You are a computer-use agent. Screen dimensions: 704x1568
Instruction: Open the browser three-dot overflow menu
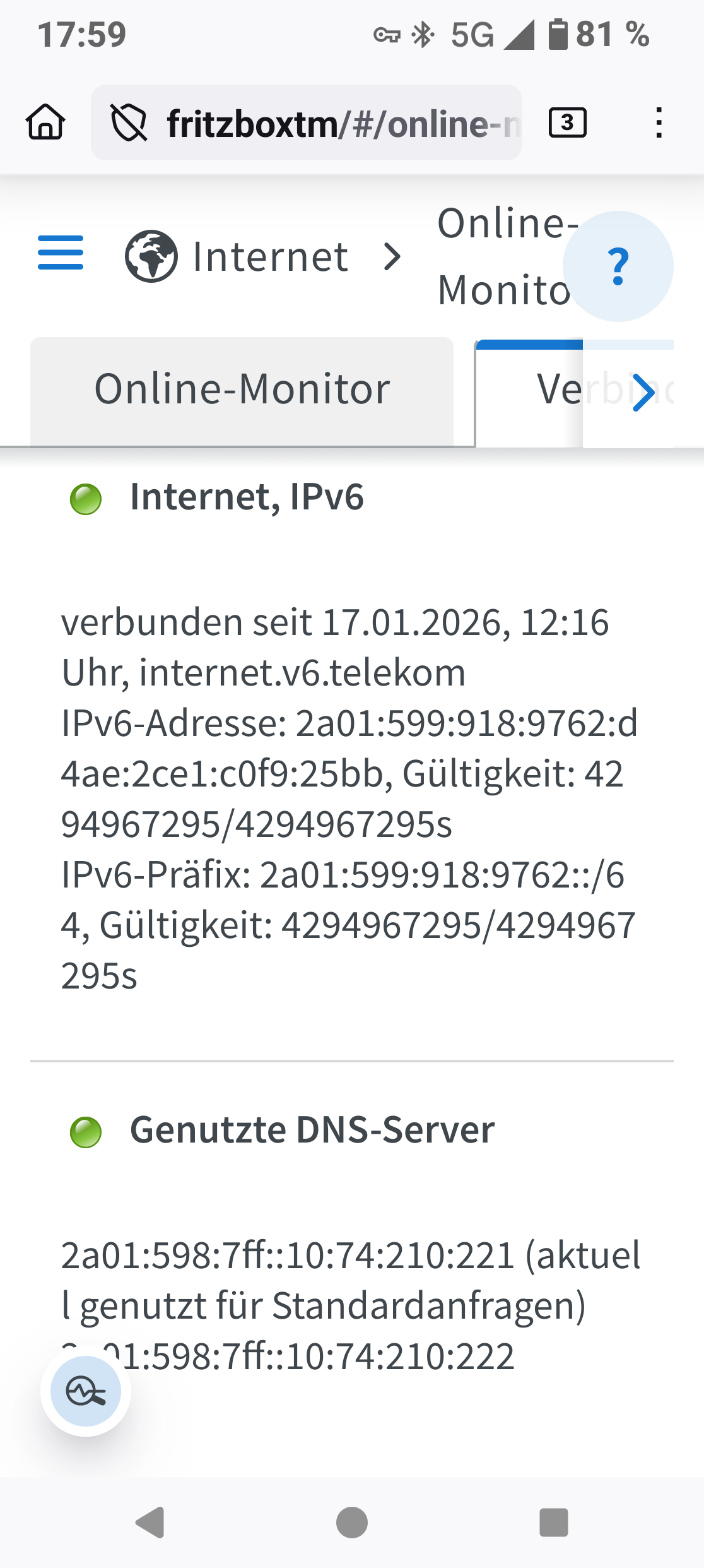[x=659, y=122]
